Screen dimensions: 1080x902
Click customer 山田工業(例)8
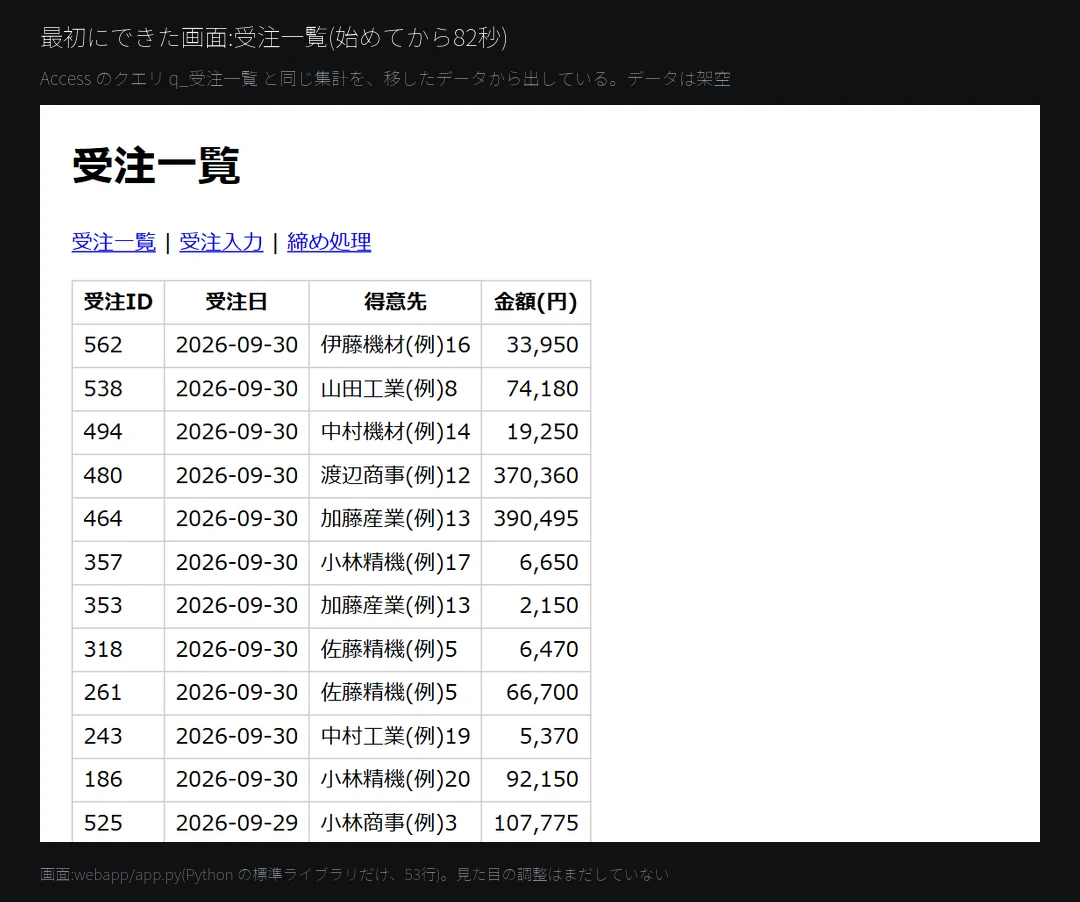[395, 388]
